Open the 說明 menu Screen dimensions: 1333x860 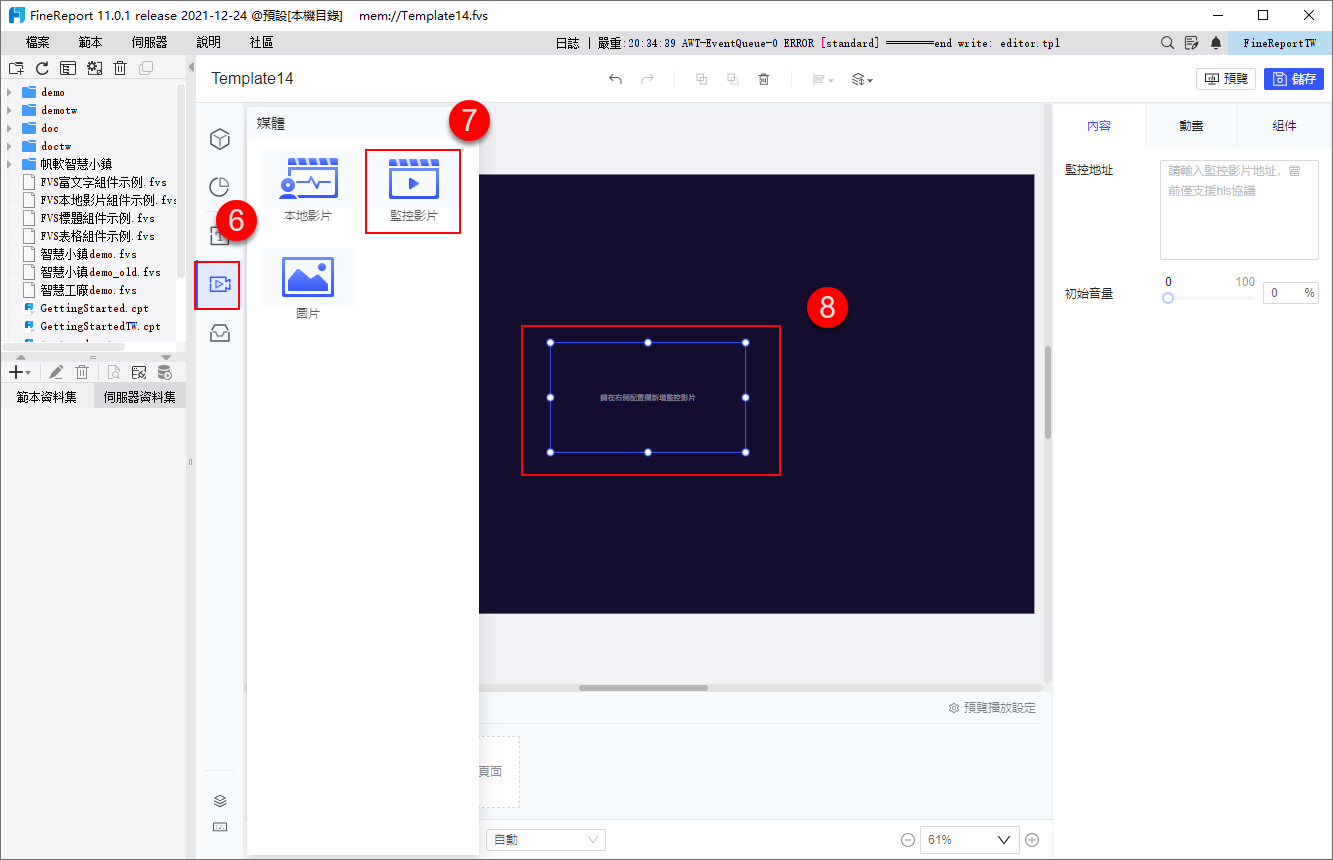click(209, 43)
